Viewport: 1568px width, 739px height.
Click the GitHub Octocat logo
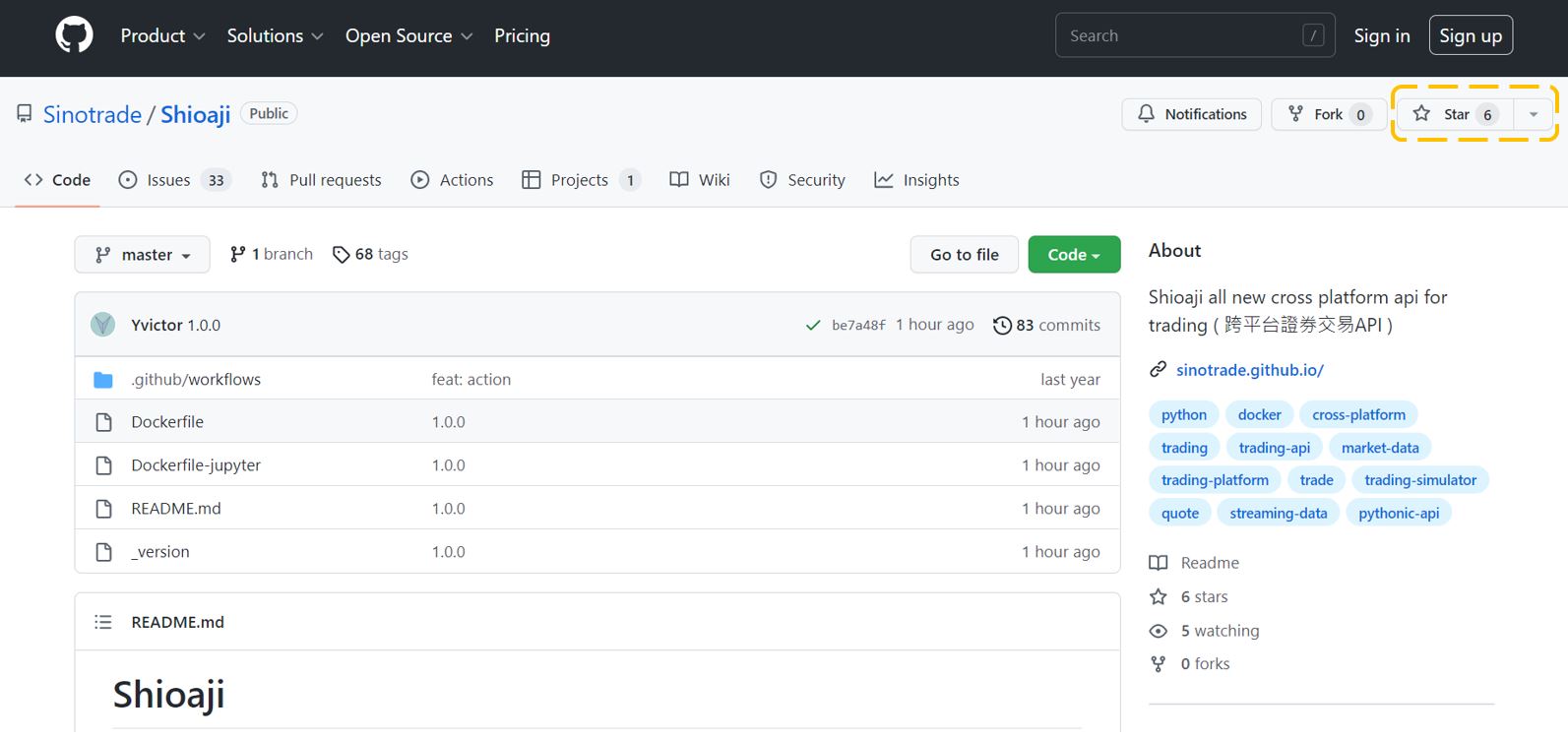(74, 35)
